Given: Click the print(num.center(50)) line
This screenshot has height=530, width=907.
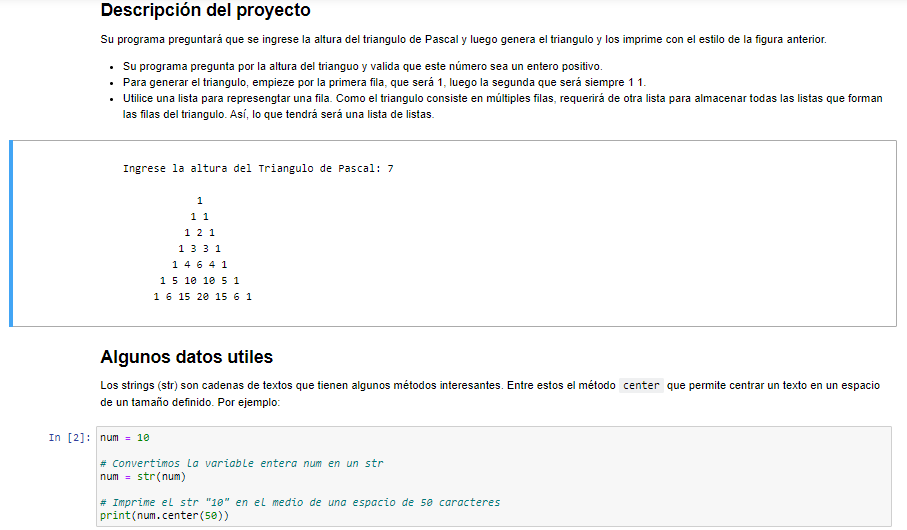Looking at the screenshot, I should (x=164, y=516).
